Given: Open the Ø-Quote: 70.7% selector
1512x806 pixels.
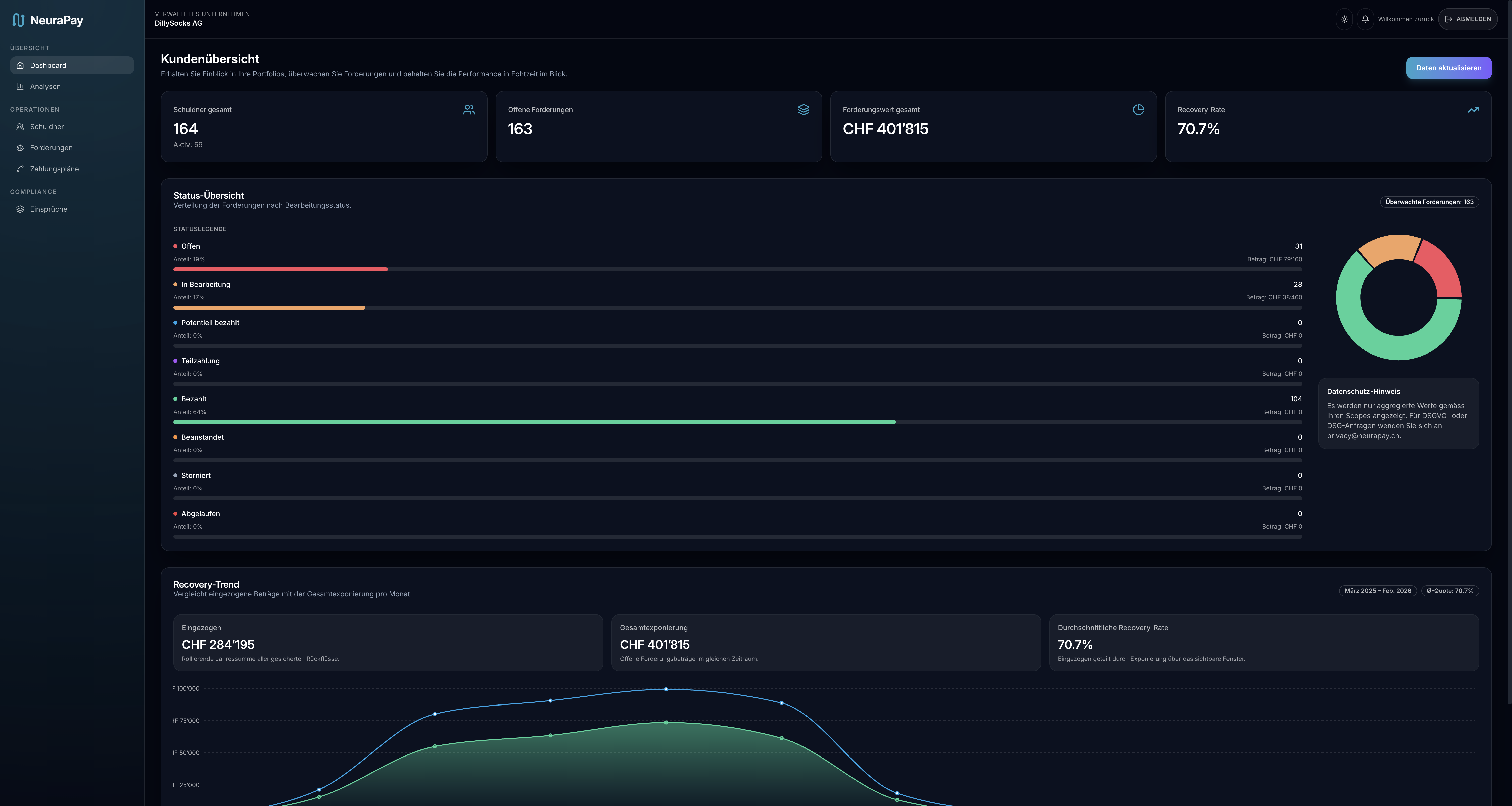Looking at the screenshot, I should coord(1450,591).
